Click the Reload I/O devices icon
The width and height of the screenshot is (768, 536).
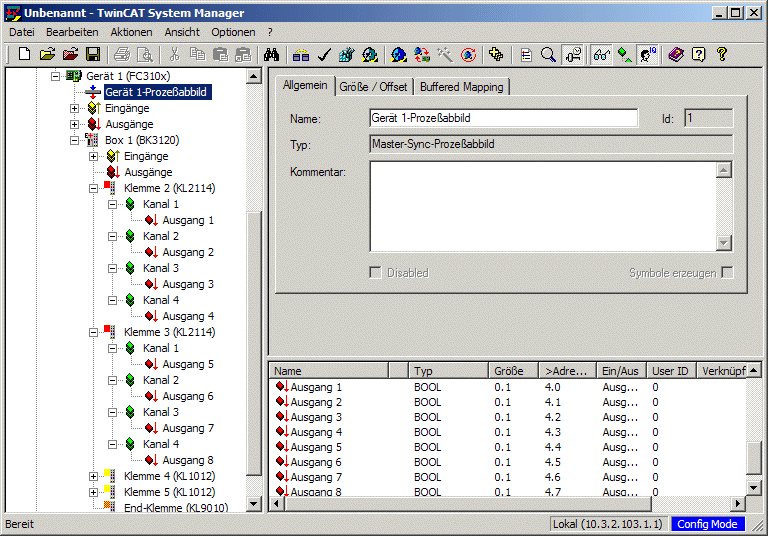click(422, 54)
